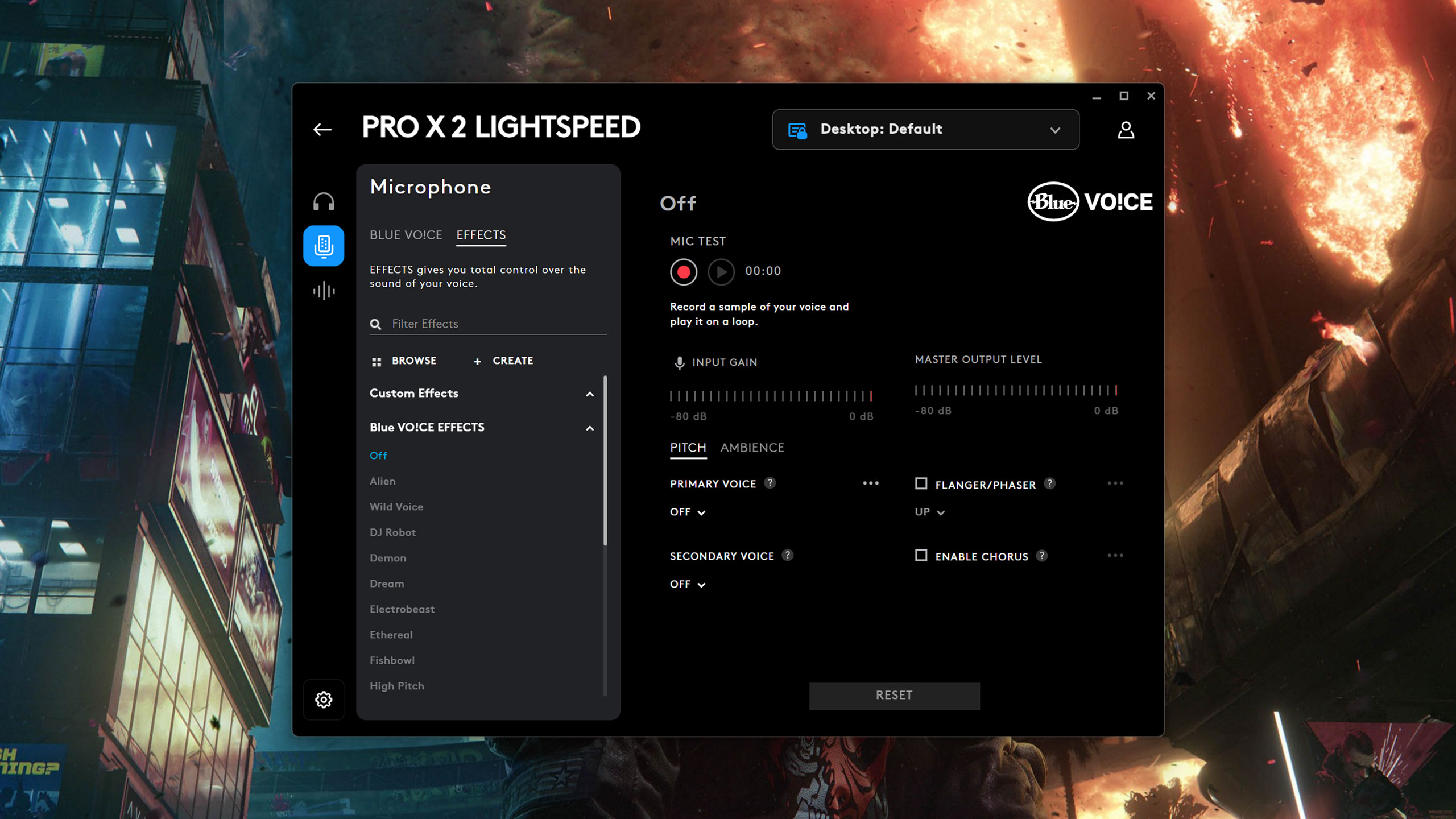Viewport: 1456px width, 819px height.
Task: Enable the Flanger/Phaser checkbox
Action: [921, 483]
